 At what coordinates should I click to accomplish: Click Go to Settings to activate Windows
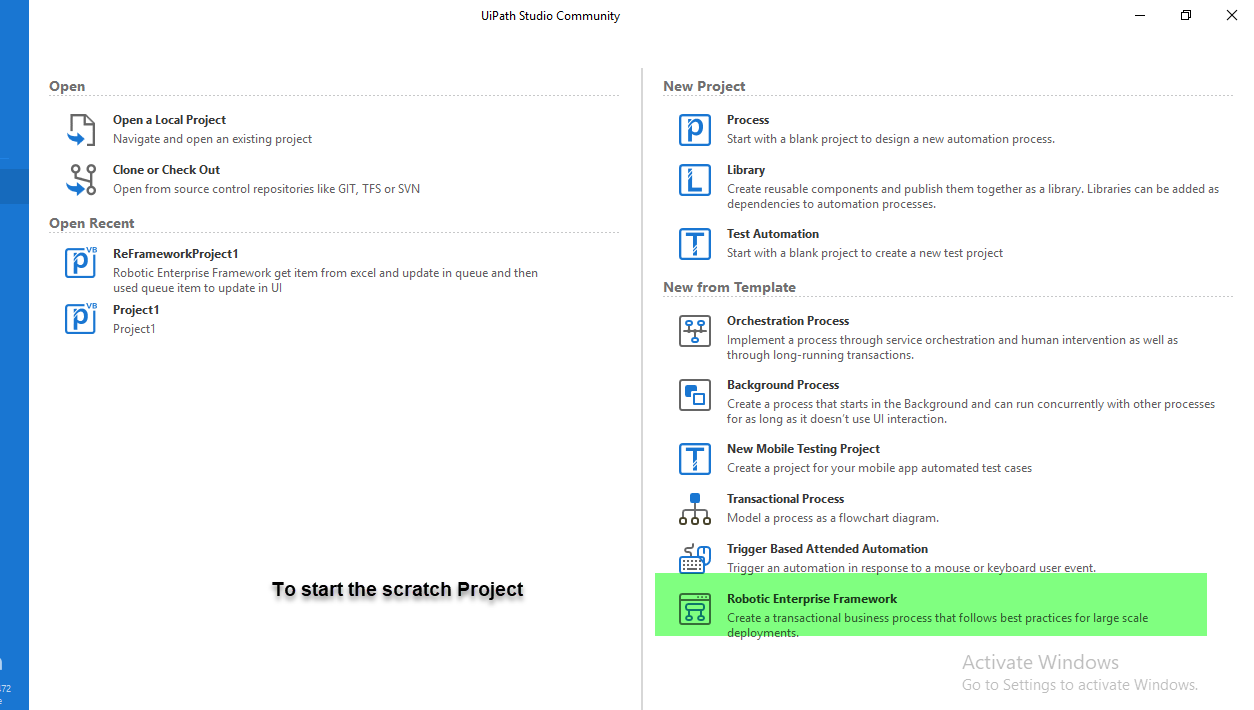point(1079,684)
